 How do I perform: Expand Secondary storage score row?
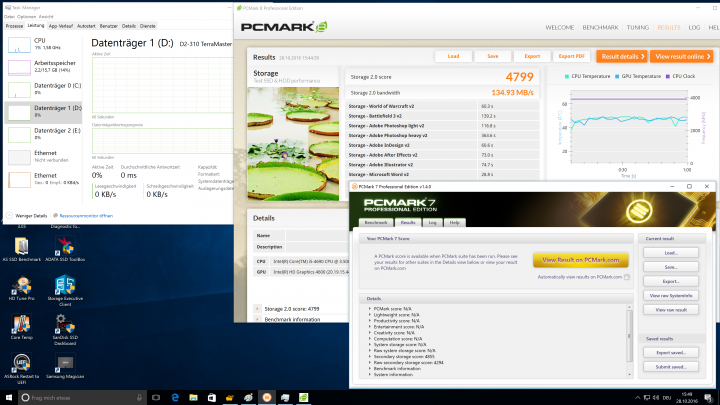pos(370,357)
